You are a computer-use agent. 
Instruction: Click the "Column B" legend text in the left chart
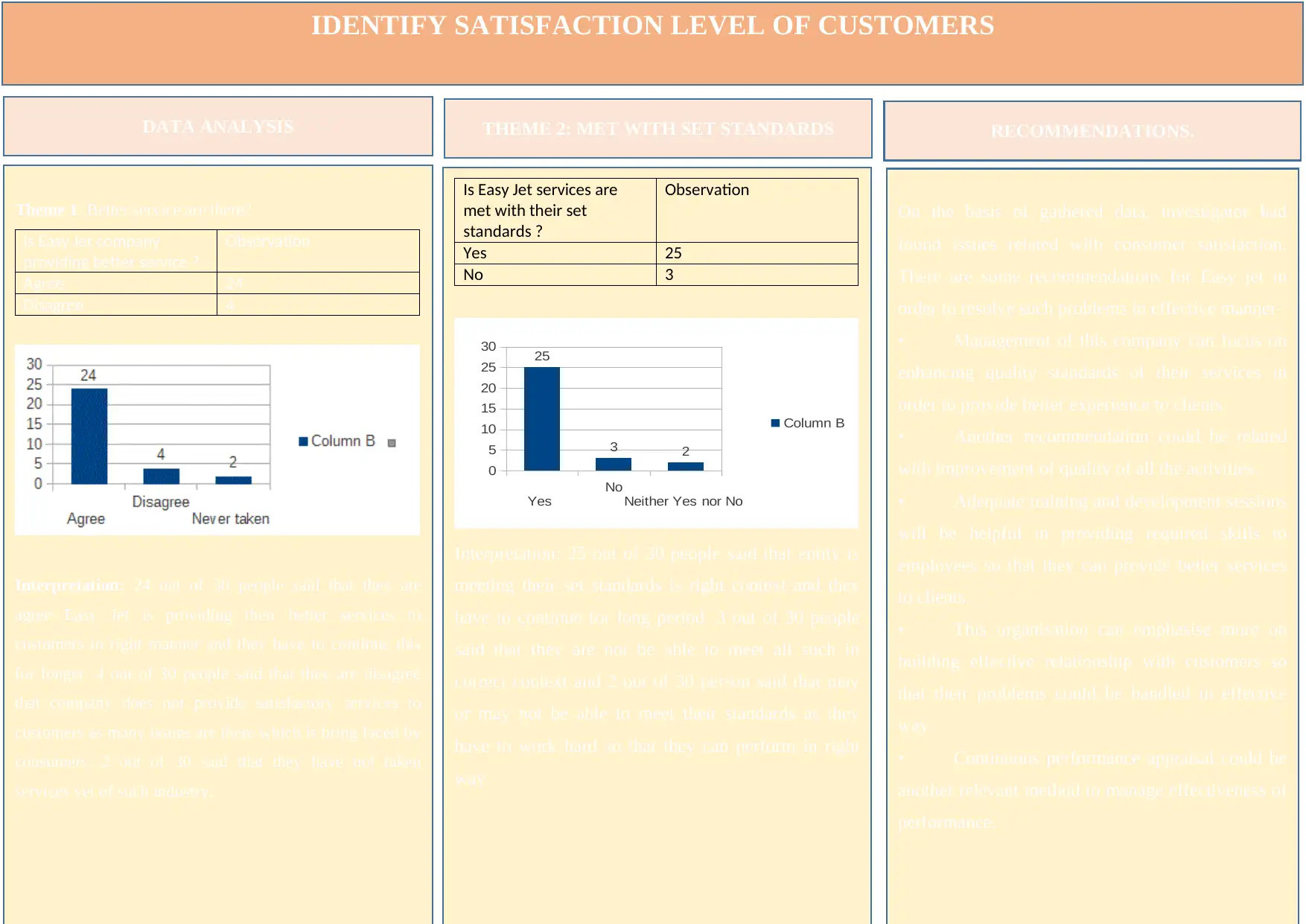click(x=343, y=441)
